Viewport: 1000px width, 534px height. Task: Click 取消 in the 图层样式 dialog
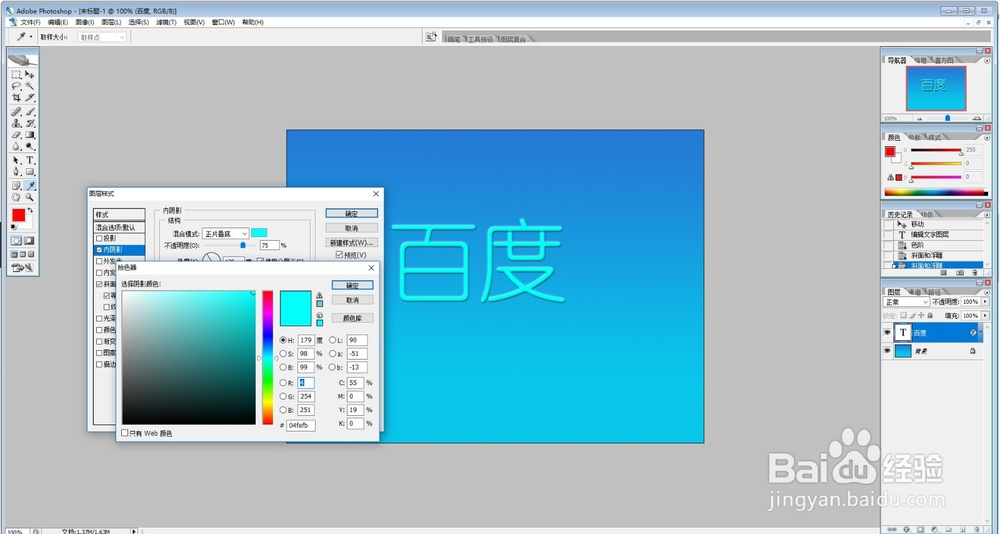[351, 228]
